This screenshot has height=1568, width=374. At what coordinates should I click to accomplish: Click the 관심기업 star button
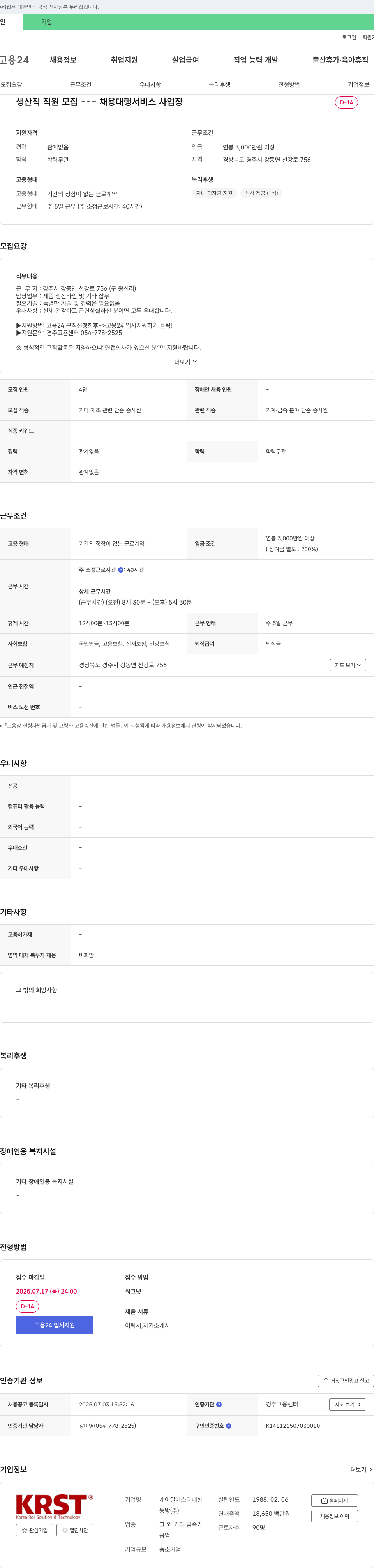(x=35, y=1529)
